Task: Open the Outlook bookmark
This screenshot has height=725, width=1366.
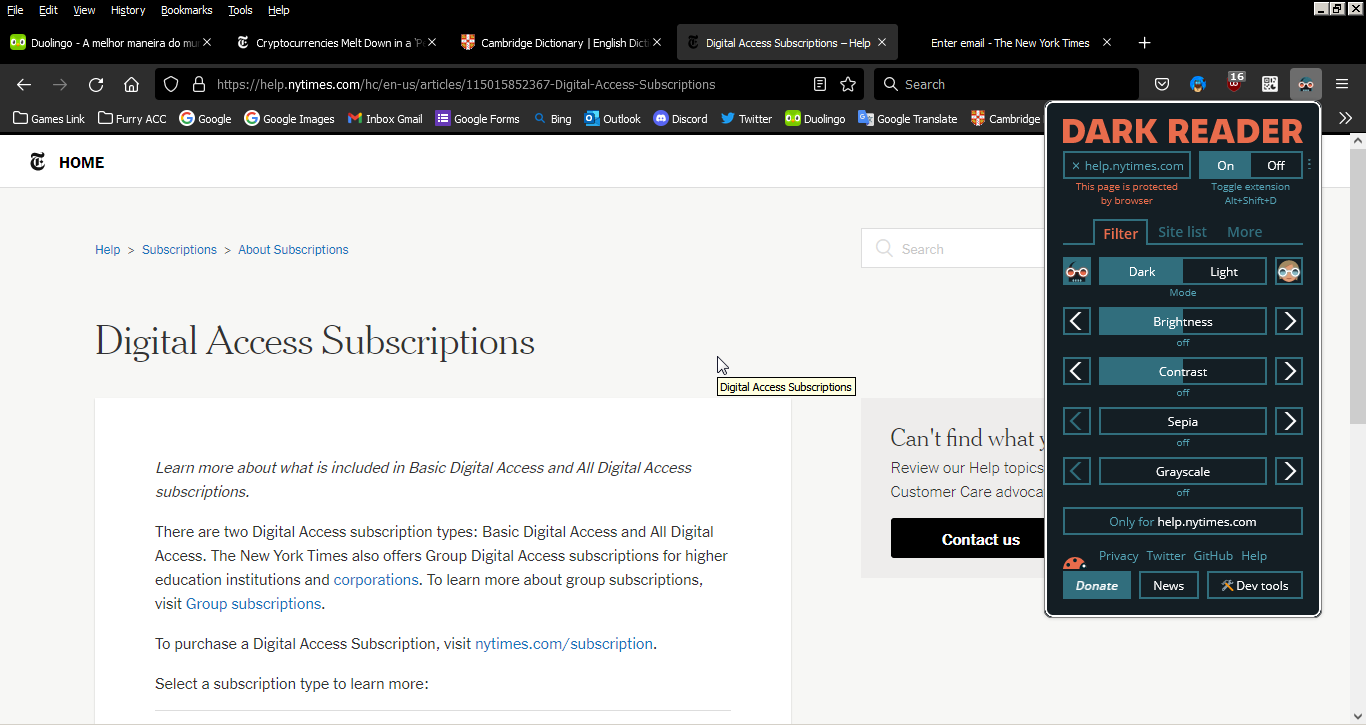Action: coord(612,118)
